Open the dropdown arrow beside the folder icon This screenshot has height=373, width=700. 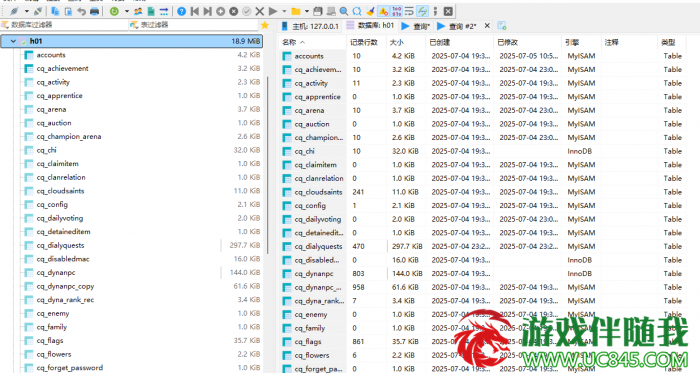pyautogui.click(x=307, y=11)
